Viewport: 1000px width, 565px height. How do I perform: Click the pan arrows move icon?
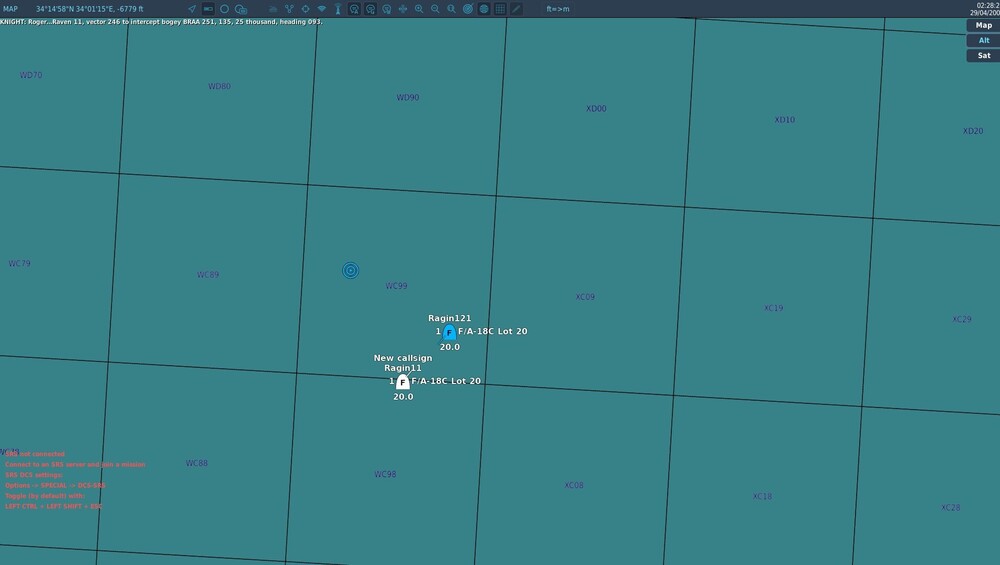click(403, 9)
